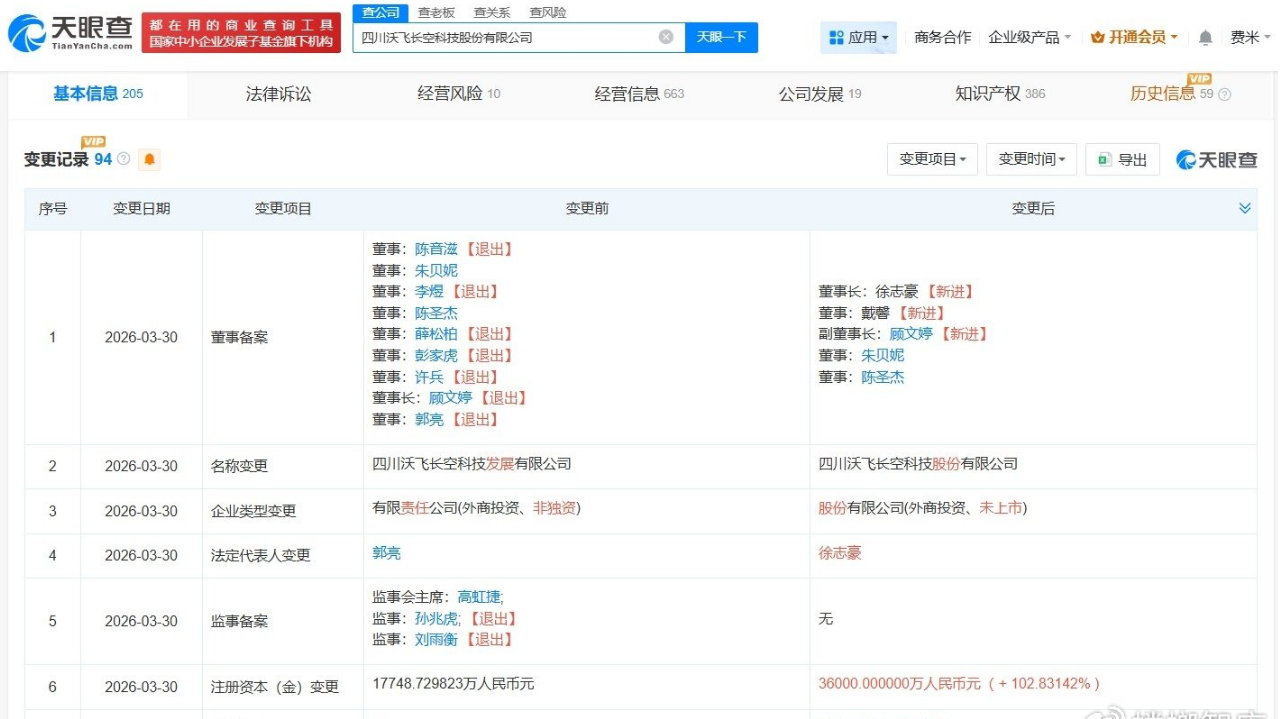The image size is (1280, 719).
Task: Open 陈圣杰 link in 变更后 column
Action: point(882,377)
